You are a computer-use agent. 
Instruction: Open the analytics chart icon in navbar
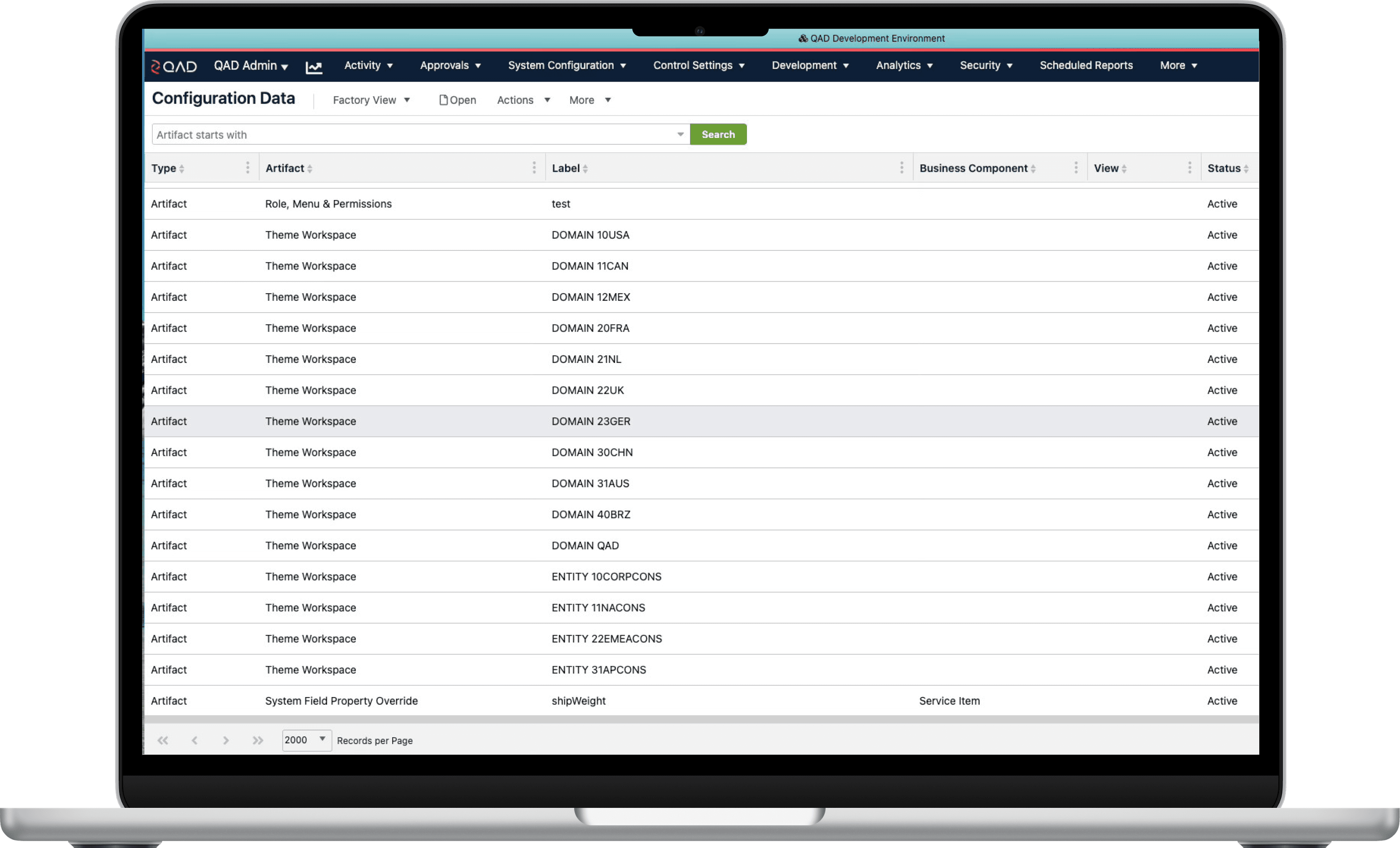[x=314, y=67]
